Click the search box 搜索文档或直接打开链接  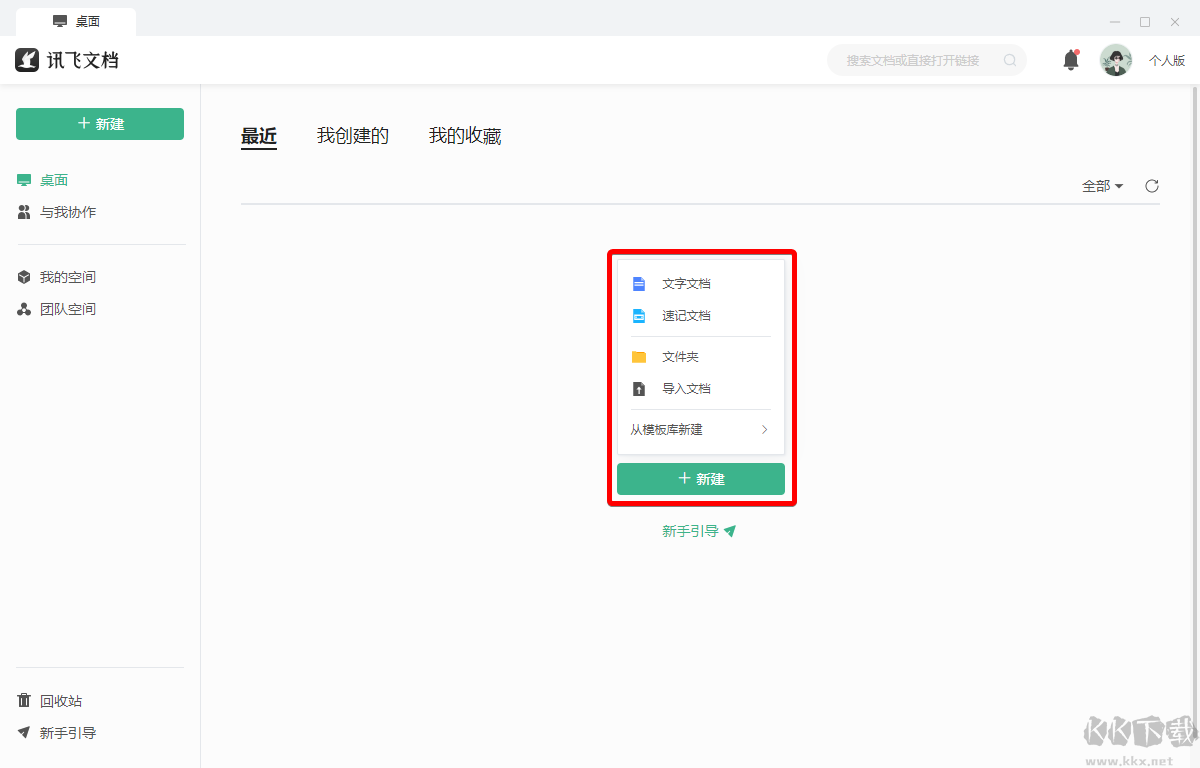[x=927, y=60]
